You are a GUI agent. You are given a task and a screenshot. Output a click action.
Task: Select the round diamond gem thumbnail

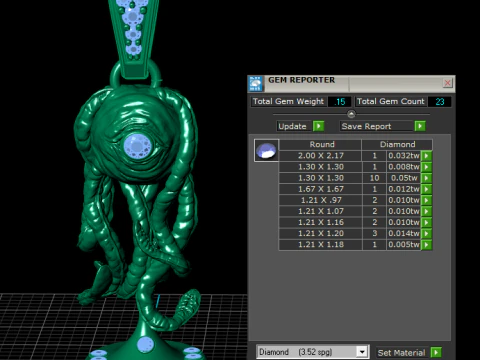coord(266,150)
